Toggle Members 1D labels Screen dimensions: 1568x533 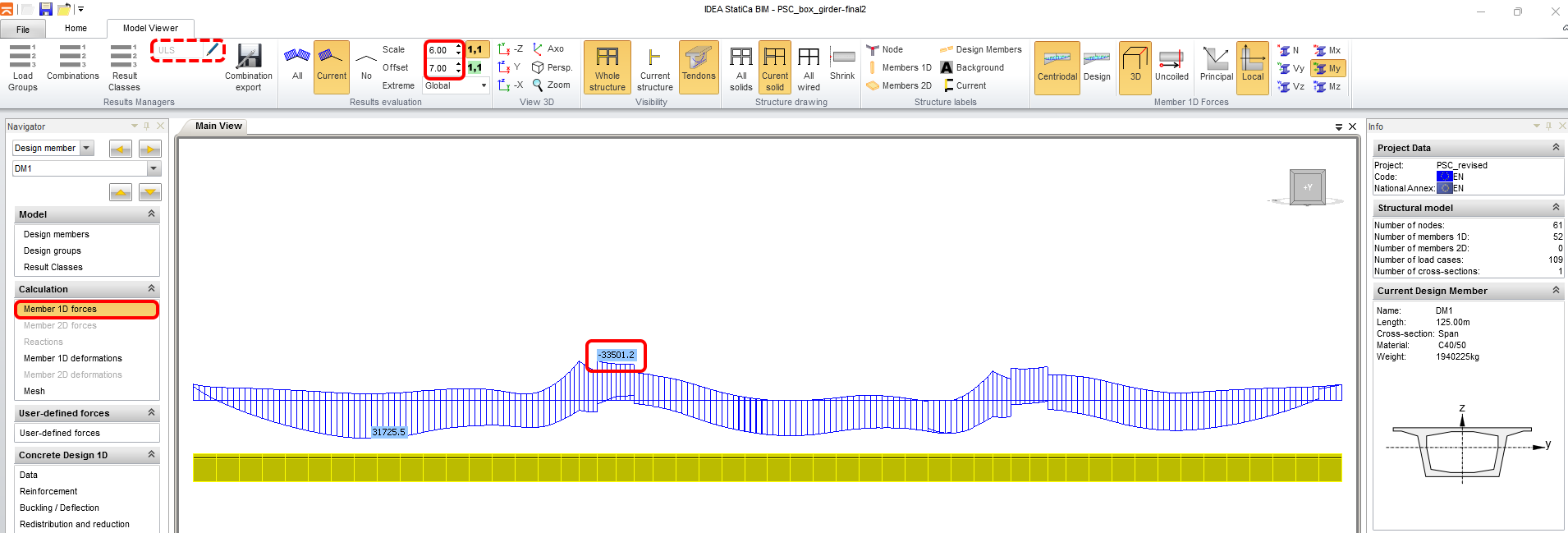[x=899, y=68]
